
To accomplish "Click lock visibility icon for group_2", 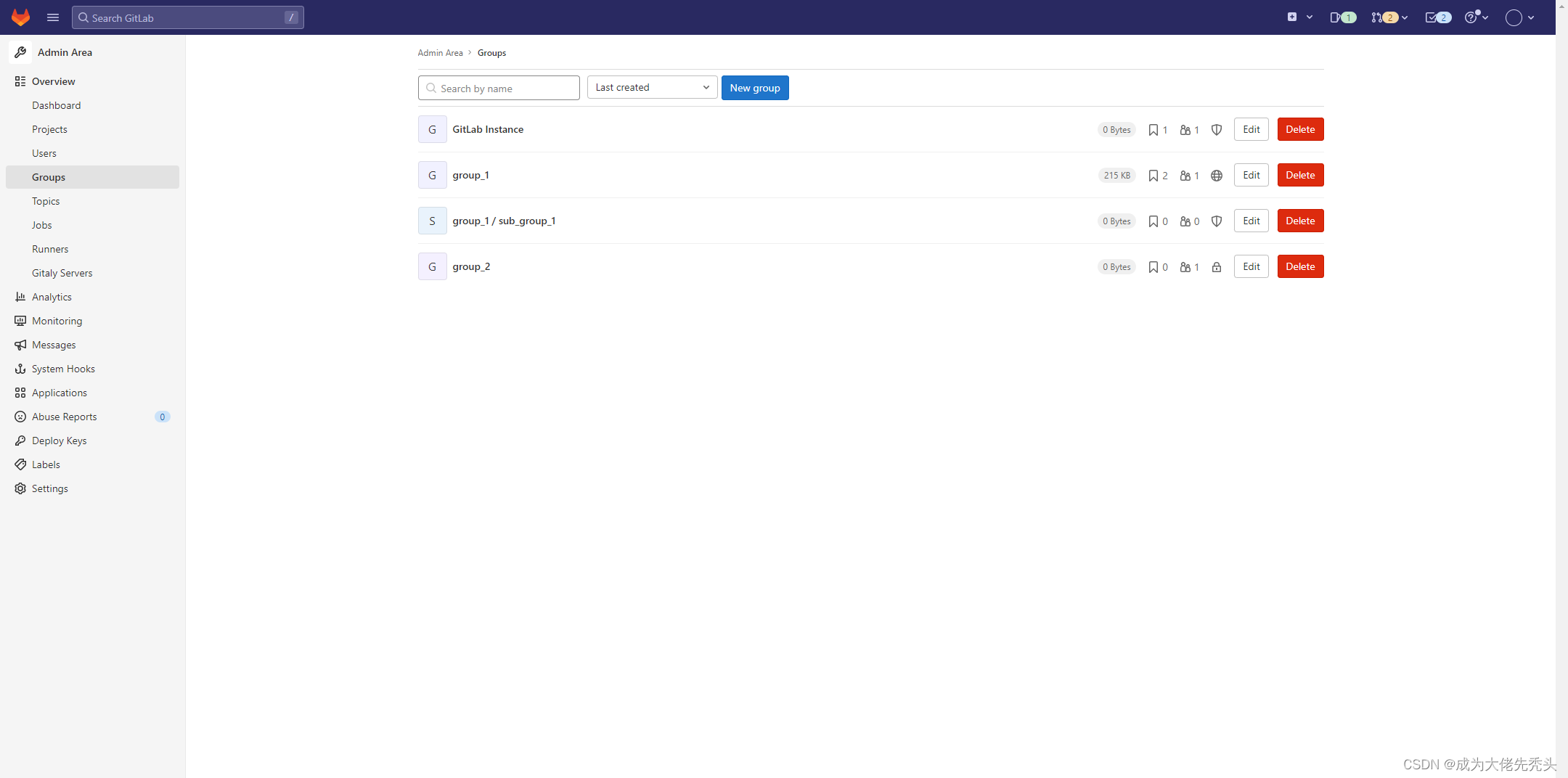I will click(x=1217, y=267).
